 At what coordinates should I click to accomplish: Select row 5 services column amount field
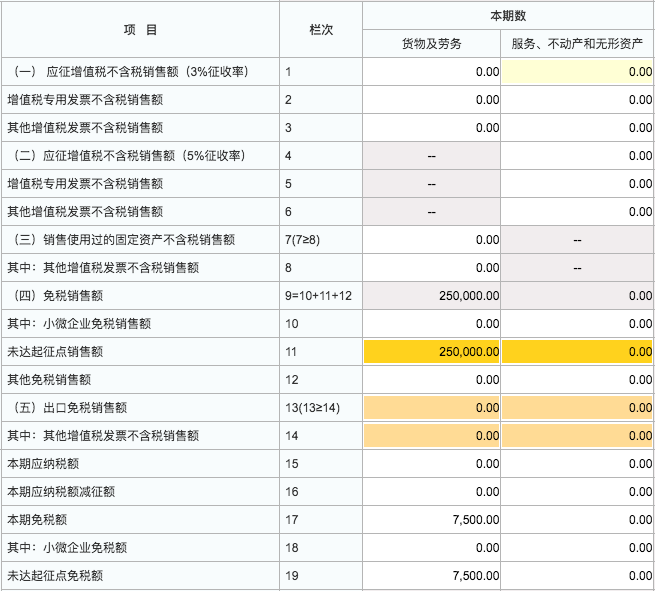click(x=577, y=184)
